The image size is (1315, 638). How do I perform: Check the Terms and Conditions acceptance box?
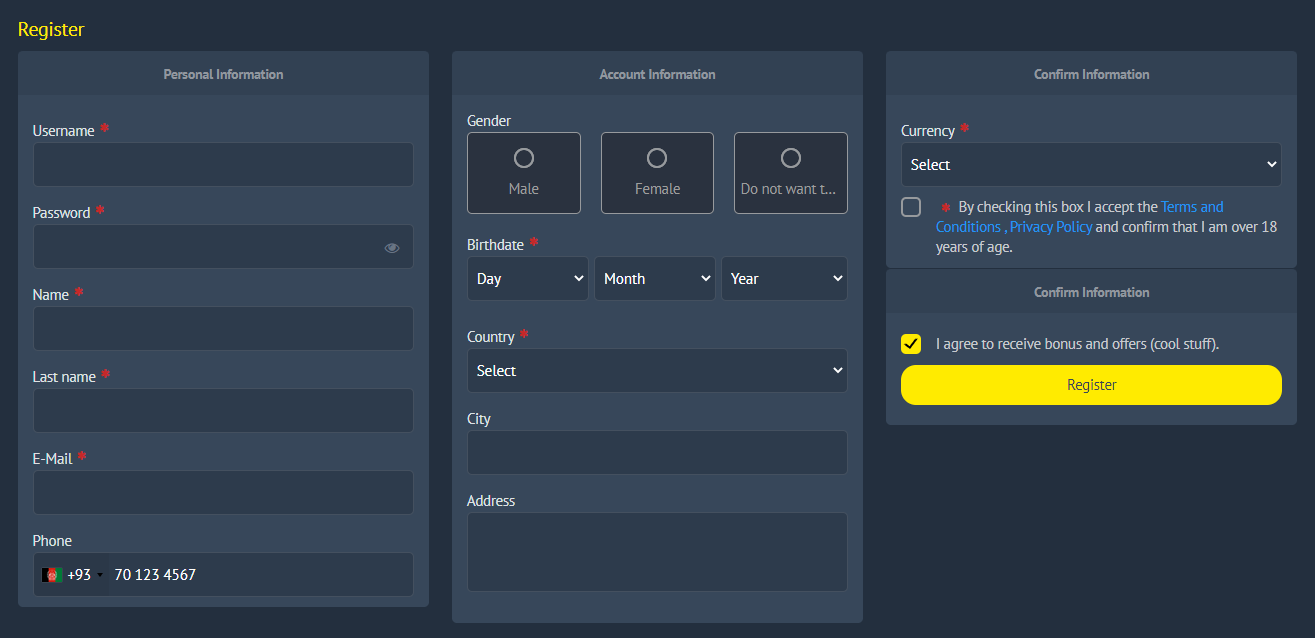click(x=910, y=207)
